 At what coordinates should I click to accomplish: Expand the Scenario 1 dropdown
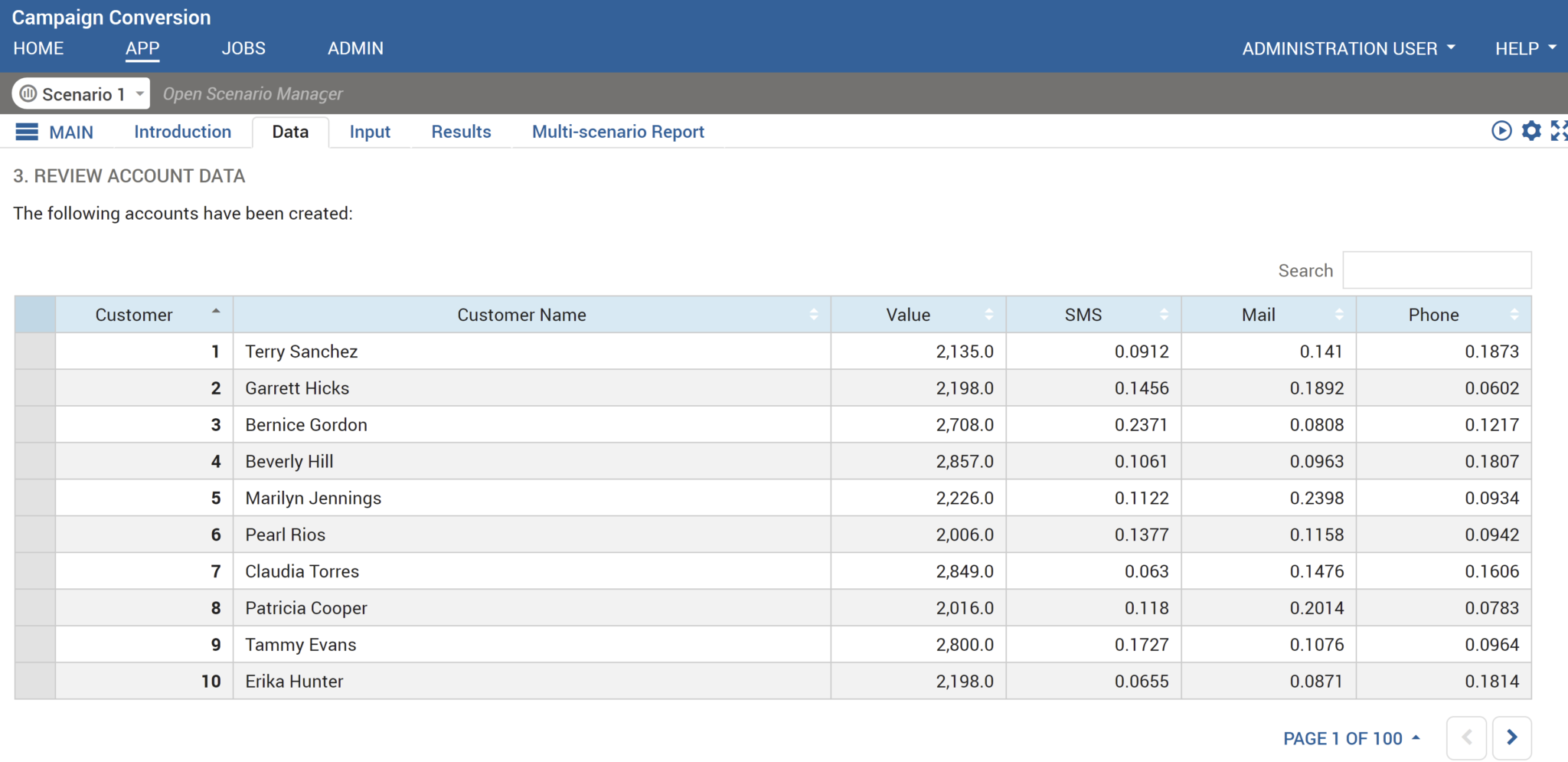point(138,93)
